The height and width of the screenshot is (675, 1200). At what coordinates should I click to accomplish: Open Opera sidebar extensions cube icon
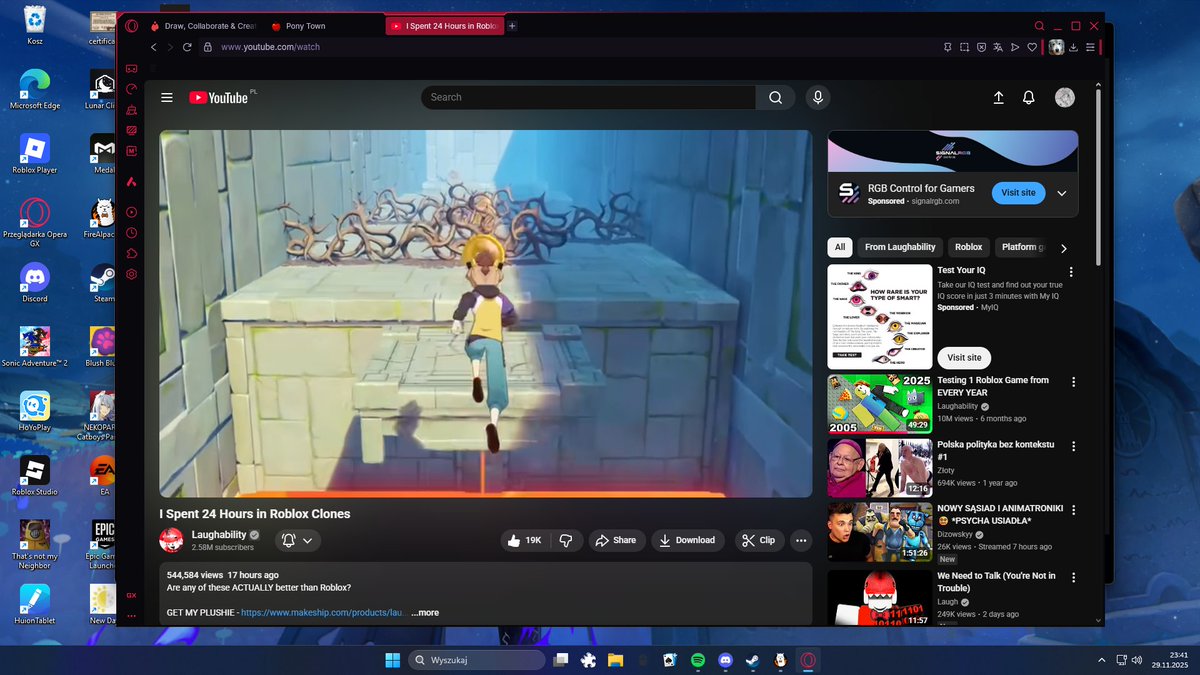pyautogui.click(x=131, y=254)
